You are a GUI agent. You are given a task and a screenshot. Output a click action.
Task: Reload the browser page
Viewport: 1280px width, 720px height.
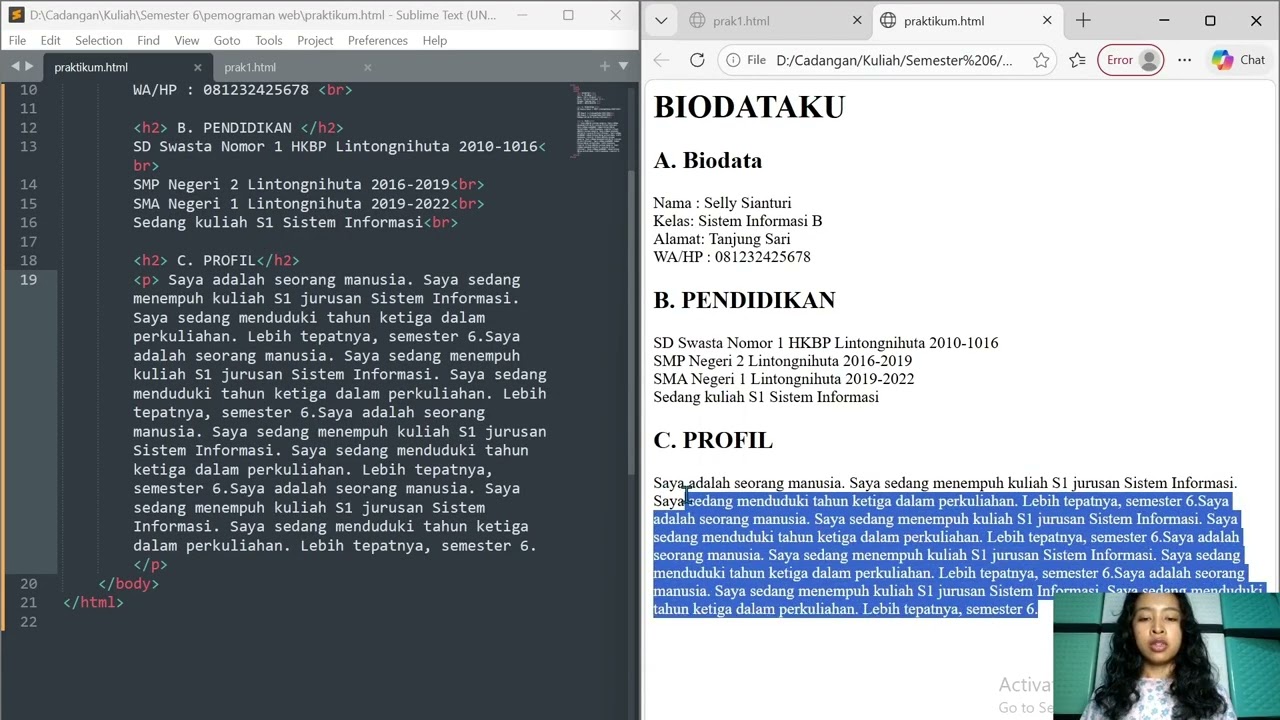point(697,60)
